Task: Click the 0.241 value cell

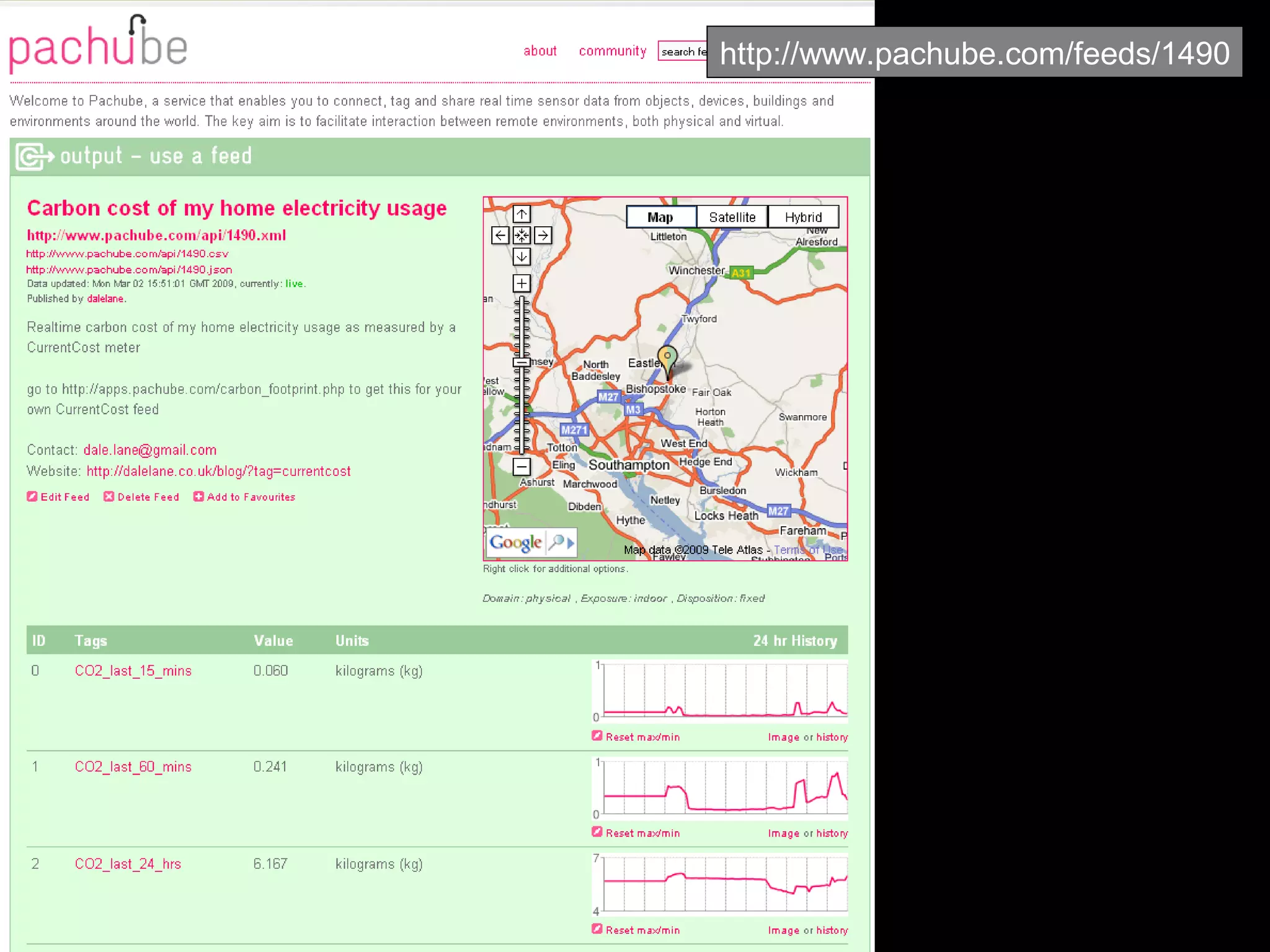Action: [x=270, y=767]
